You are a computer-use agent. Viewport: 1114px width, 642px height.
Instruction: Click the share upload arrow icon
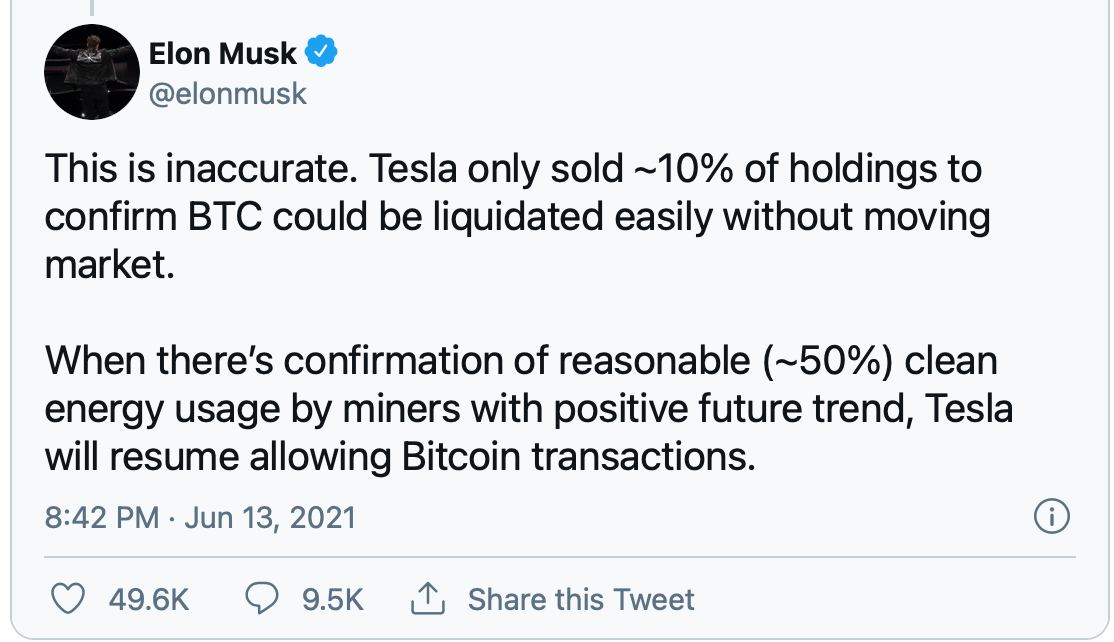click(427, 599)
